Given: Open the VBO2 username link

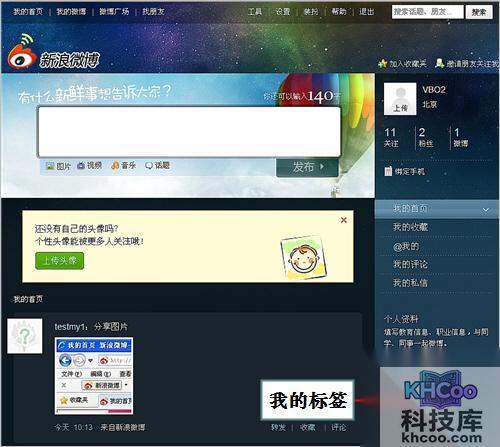Looking at the screenshot, I should pos(434,90).
